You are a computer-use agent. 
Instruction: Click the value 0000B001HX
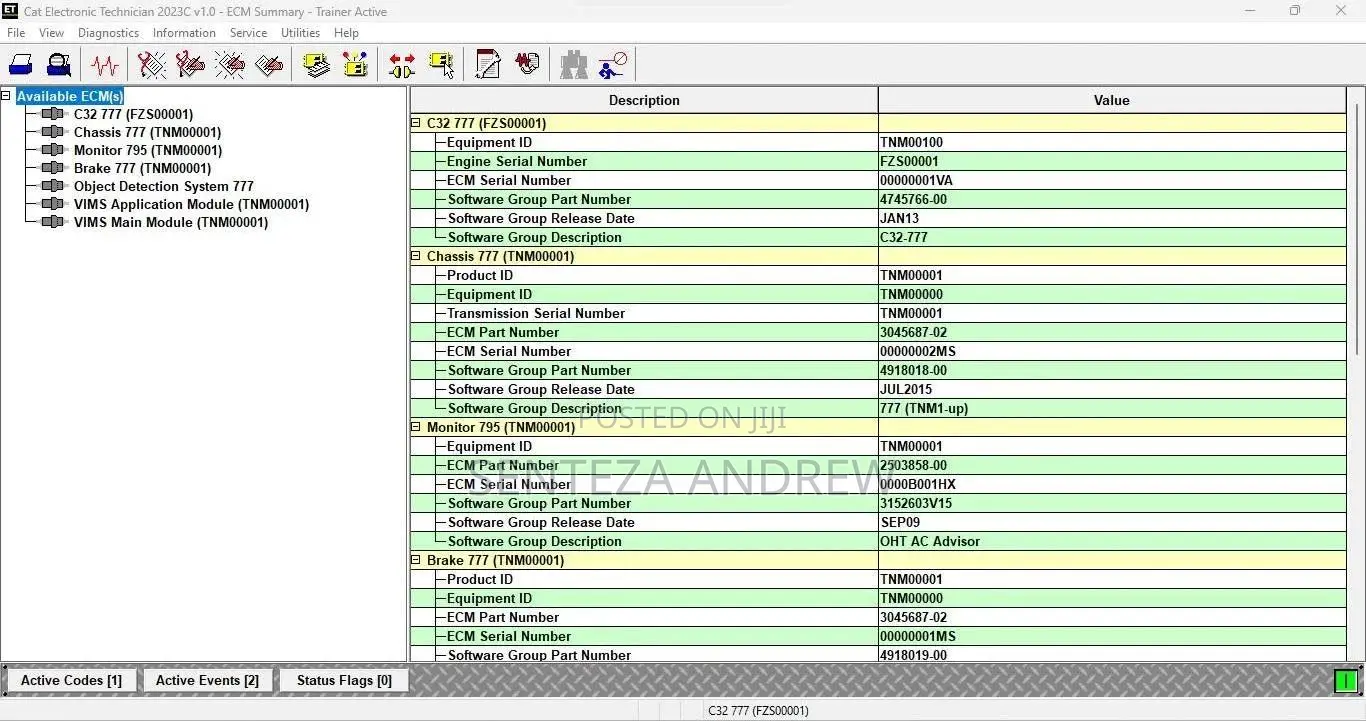coord(918,484)
